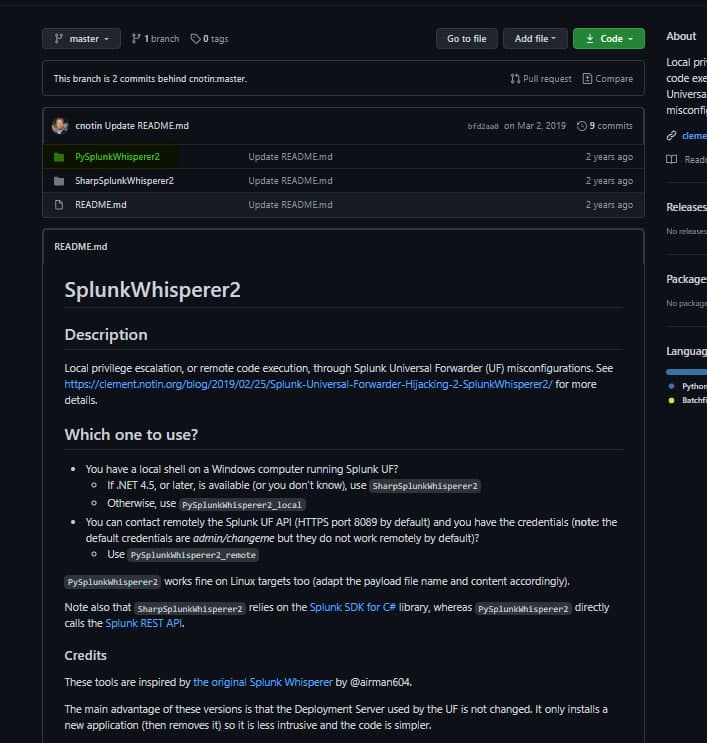Open the green Code dropdown

(608, 39)
